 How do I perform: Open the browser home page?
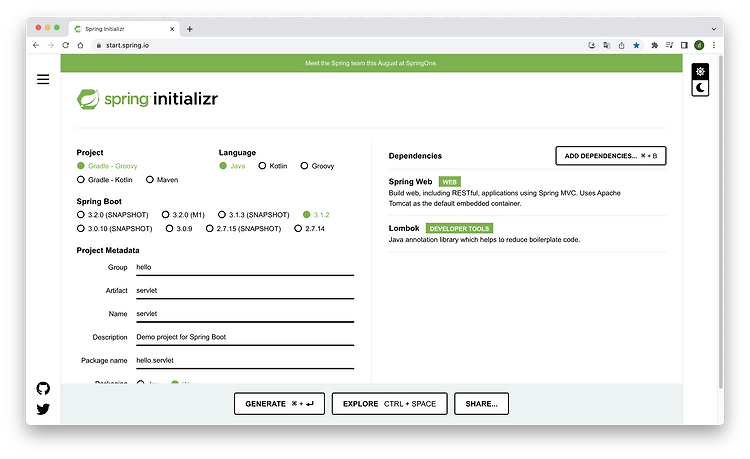pos(80,45)
